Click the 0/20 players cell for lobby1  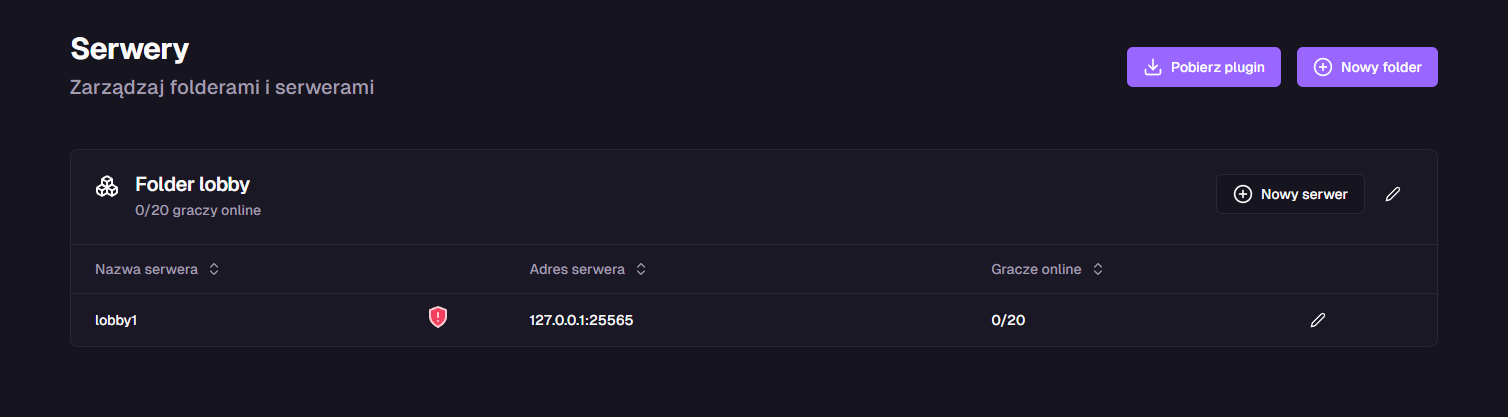(1008, 320)
